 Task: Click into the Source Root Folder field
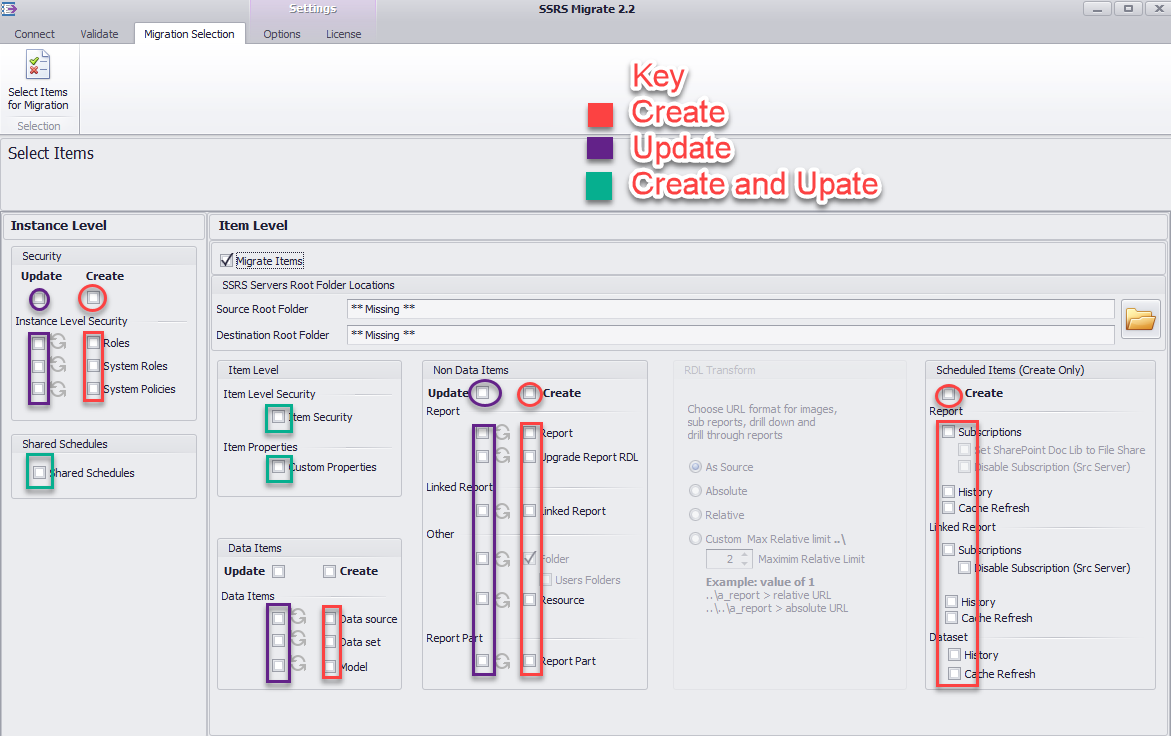[730, 308]
